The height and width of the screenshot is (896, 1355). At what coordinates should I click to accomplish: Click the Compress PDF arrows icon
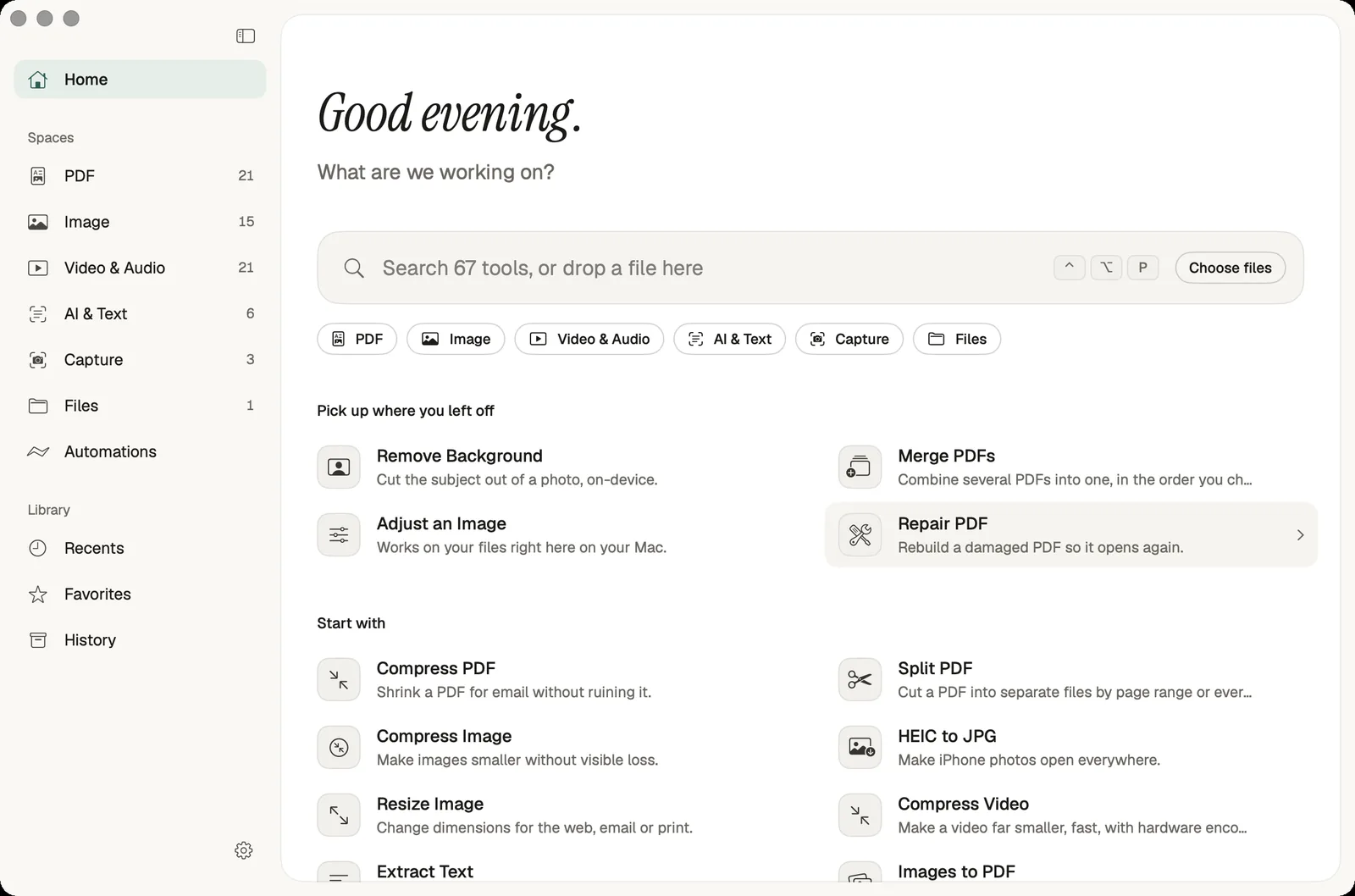(339, 680)
